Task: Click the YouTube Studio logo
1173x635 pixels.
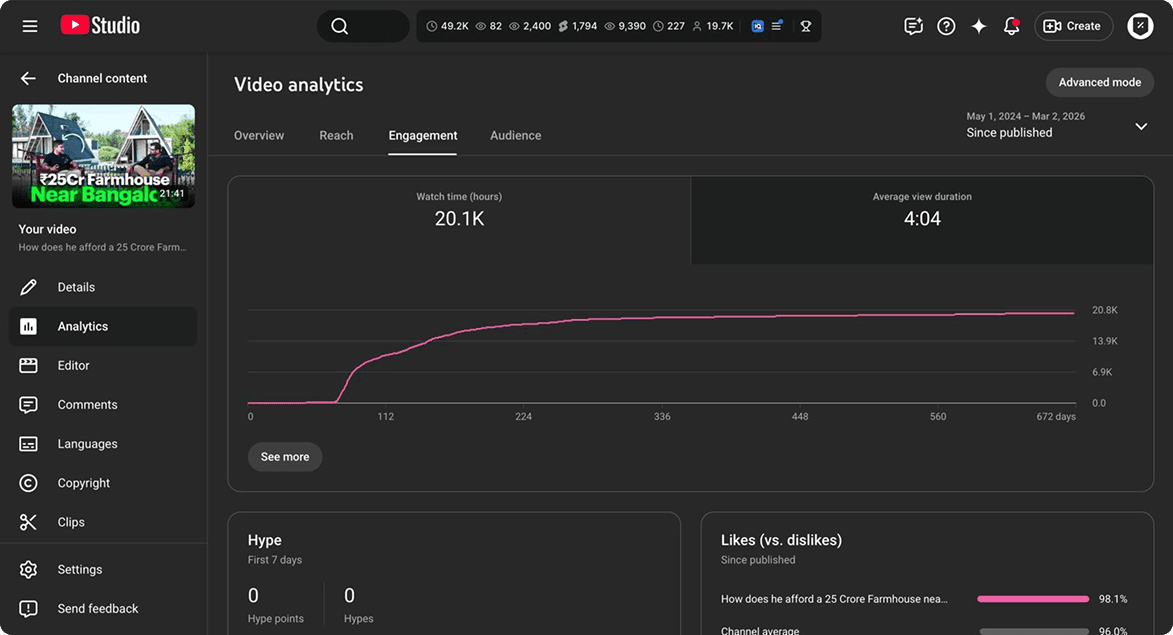Action: [100, 25]
